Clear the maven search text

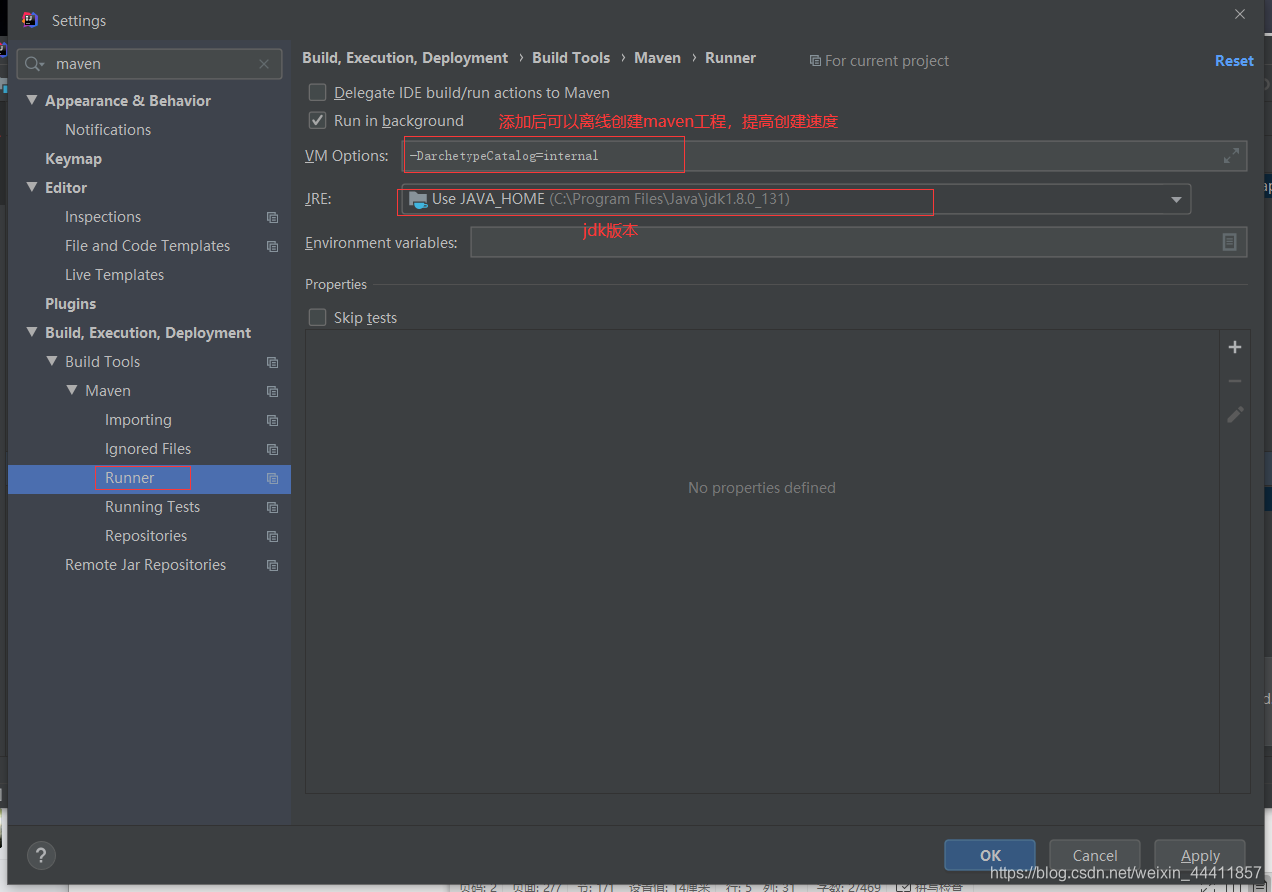click(264, 64)
